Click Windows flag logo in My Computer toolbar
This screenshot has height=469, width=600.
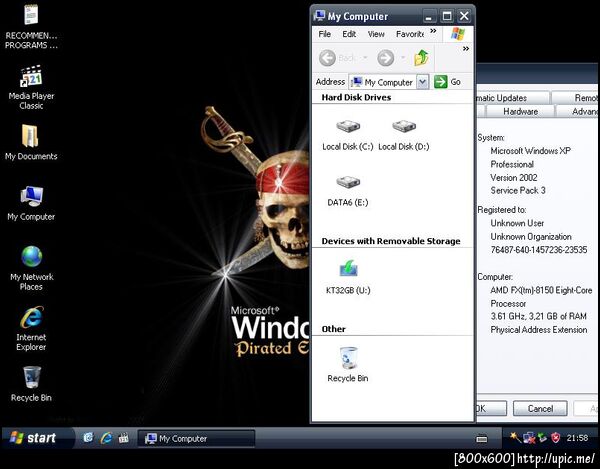tap(458, 34)
